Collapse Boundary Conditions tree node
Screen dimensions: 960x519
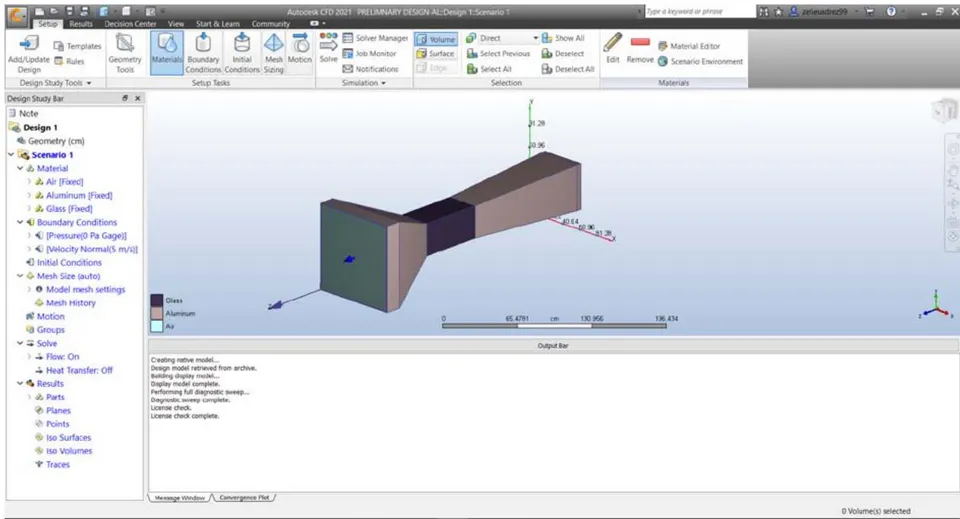(x=20, y=222)
